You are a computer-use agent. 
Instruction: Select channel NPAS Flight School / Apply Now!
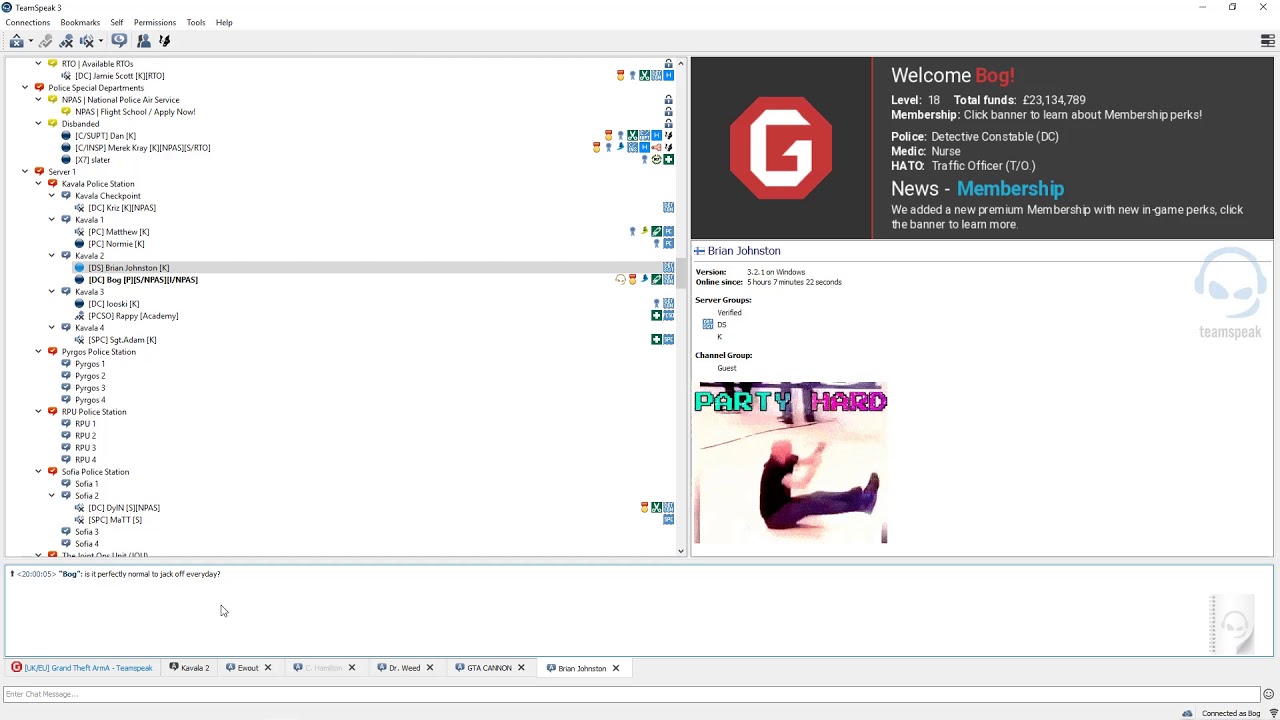point(135,112)
